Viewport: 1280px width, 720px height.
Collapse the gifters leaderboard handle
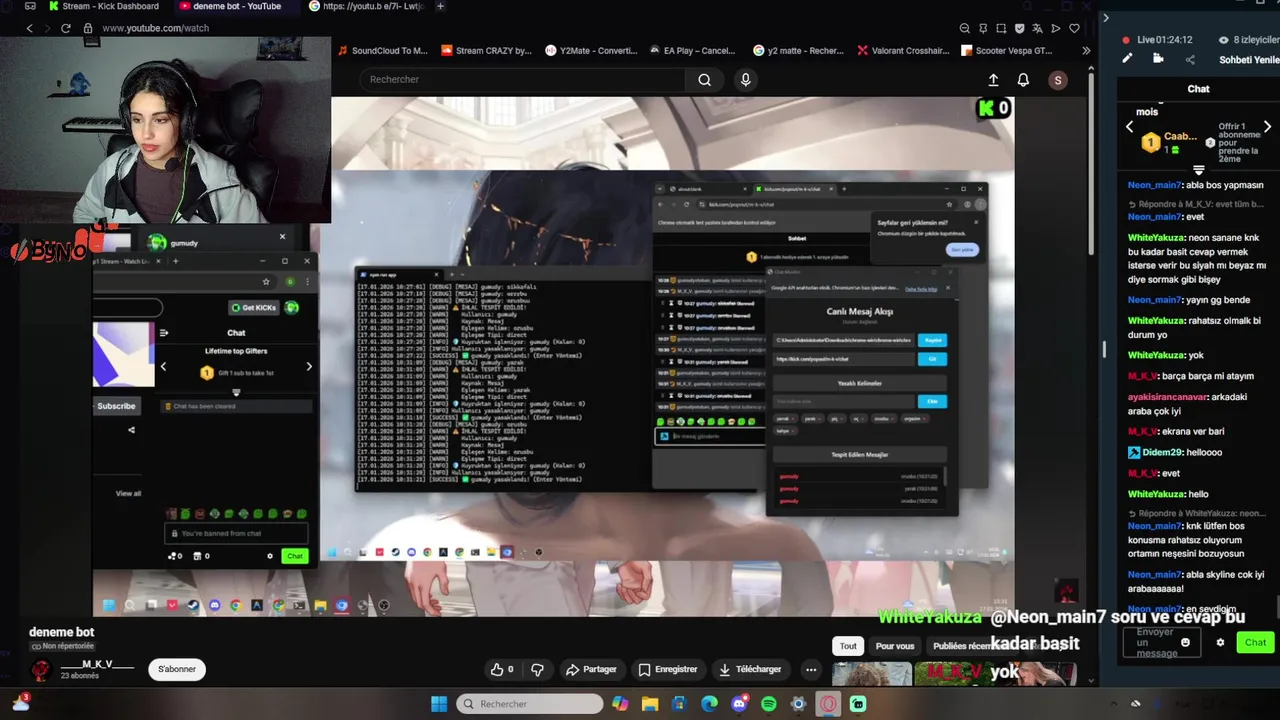point(1199,170)
